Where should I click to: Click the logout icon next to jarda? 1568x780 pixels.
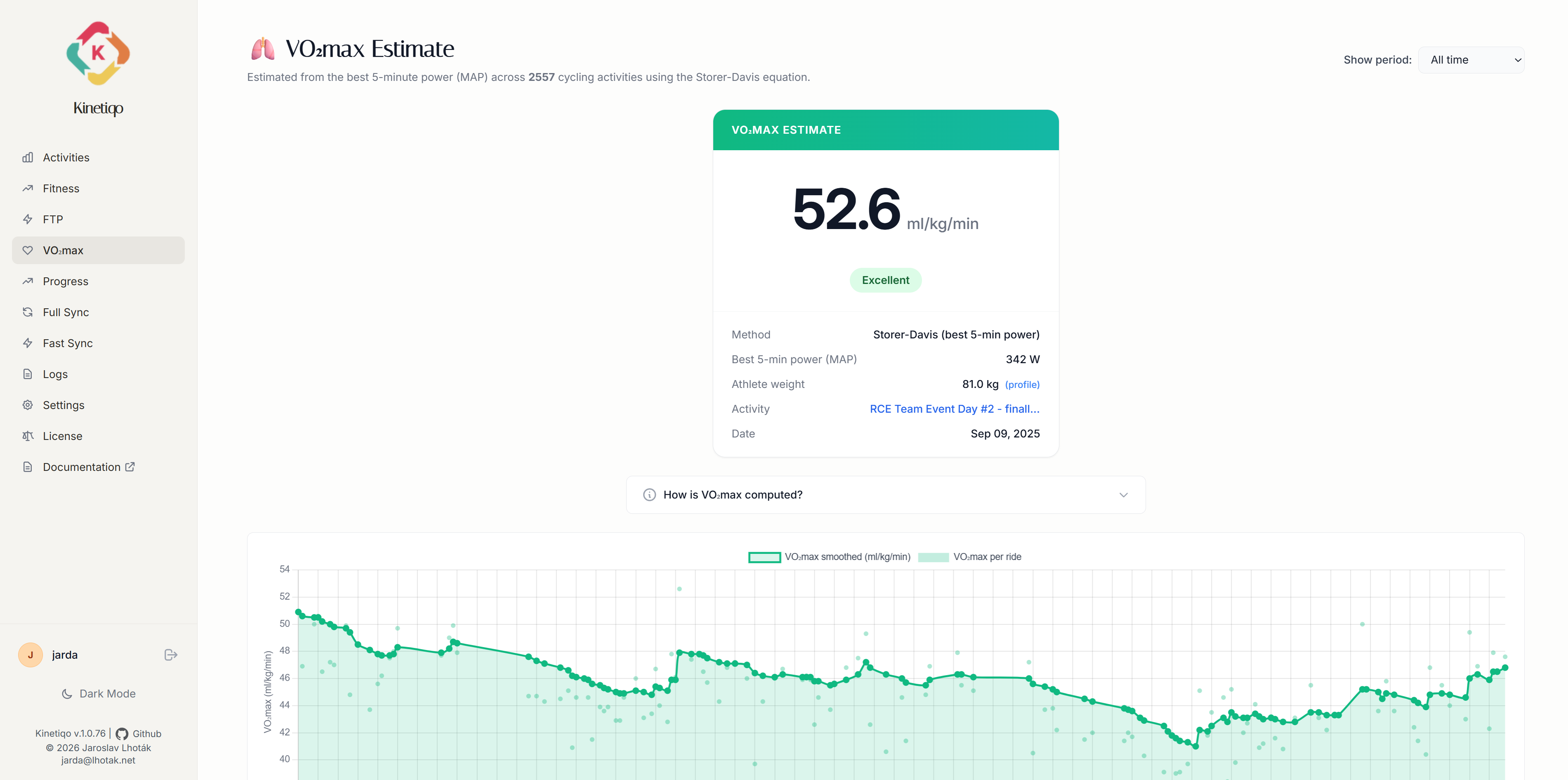point(171,655)
